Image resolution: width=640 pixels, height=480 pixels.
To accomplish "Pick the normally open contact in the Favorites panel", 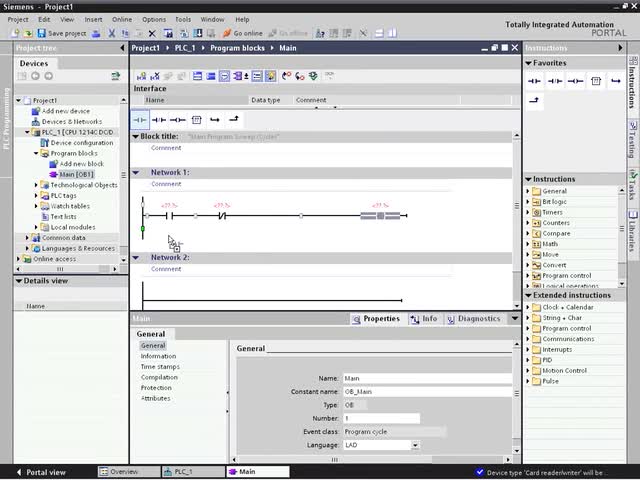I will coord(534,81).
